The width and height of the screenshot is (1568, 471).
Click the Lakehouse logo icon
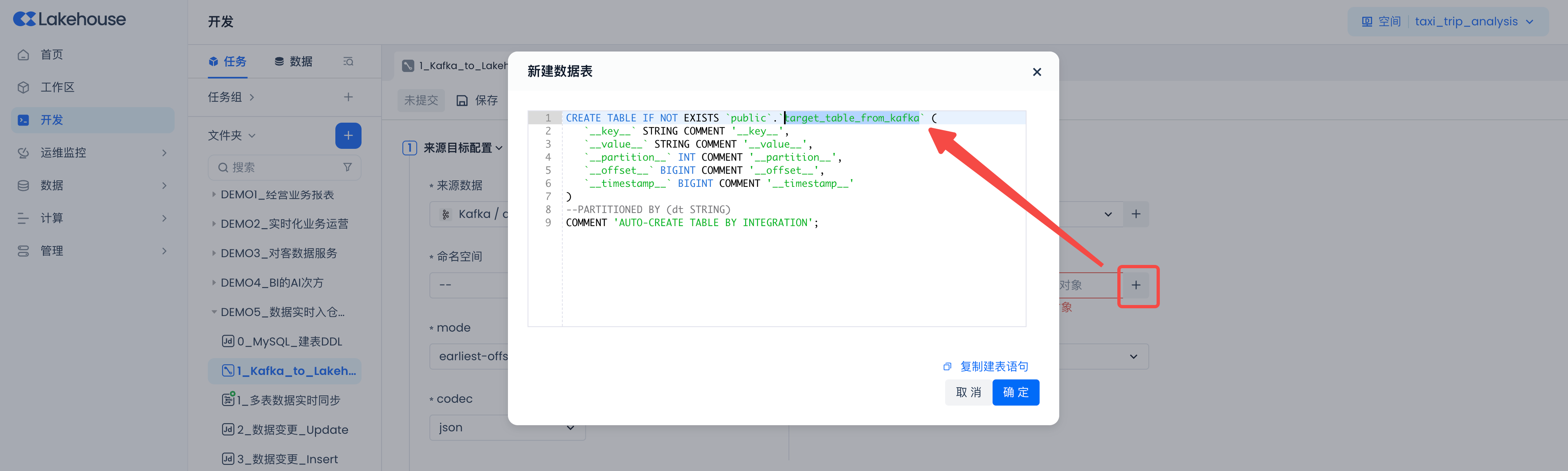click(x=25, y=20)
